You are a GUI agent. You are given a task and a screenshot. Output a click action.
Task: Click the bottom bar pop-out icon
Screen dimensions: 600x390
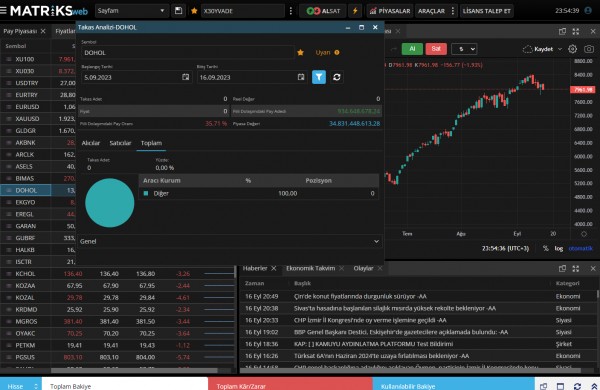point(543,386)
